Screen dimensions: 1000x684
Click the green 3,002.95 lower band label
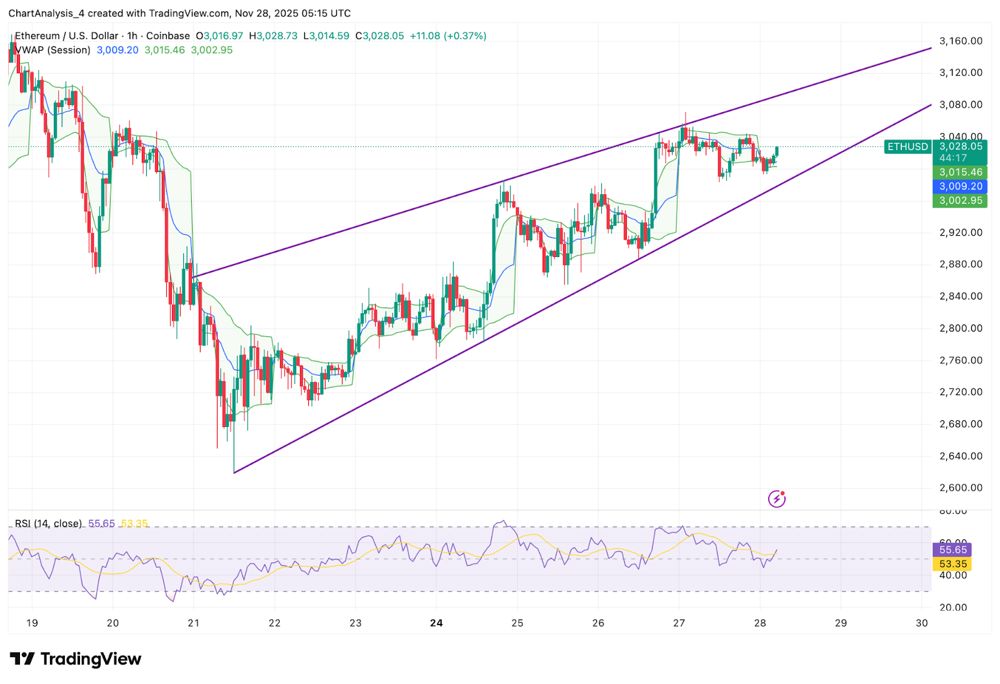pos(959,200)
